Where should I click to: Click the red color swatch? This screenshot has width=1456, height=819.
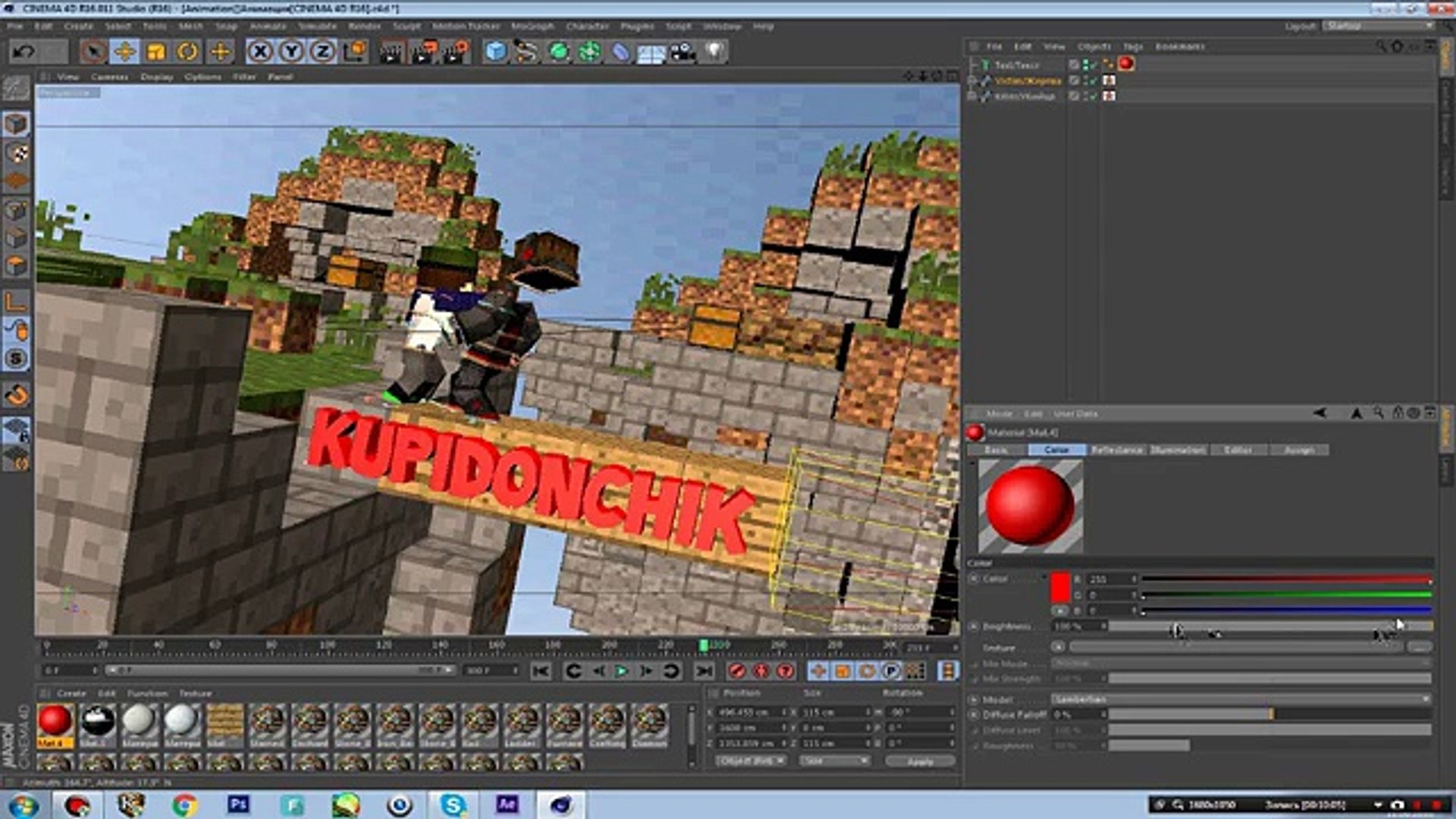tap(1060, 587)
